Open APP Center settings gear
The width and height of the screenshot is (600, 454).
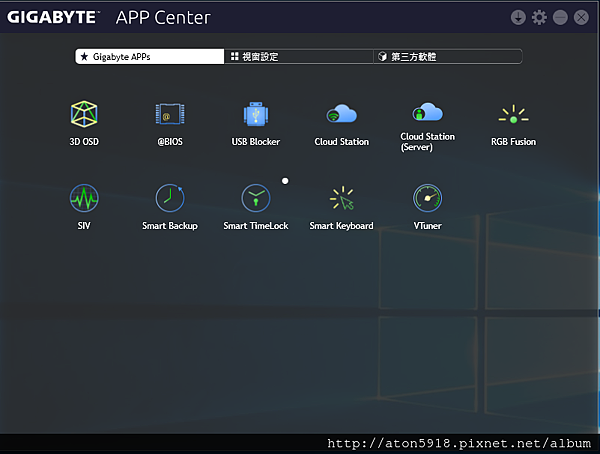click(539, 18)
